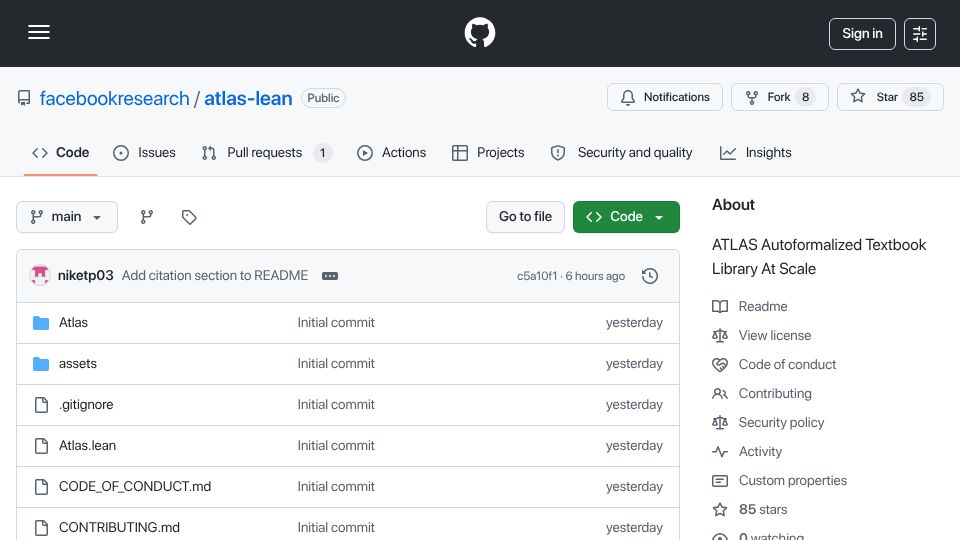Click Initial commit message in Atlas row
Screen dimensions: 960x540
(x=336, y=323)
